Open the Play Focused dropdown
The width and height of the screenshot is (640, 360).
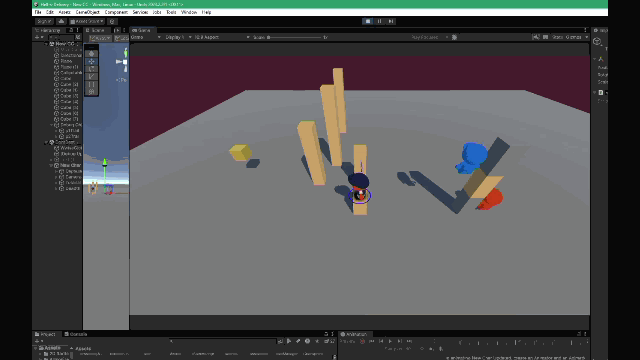[429, 37]
